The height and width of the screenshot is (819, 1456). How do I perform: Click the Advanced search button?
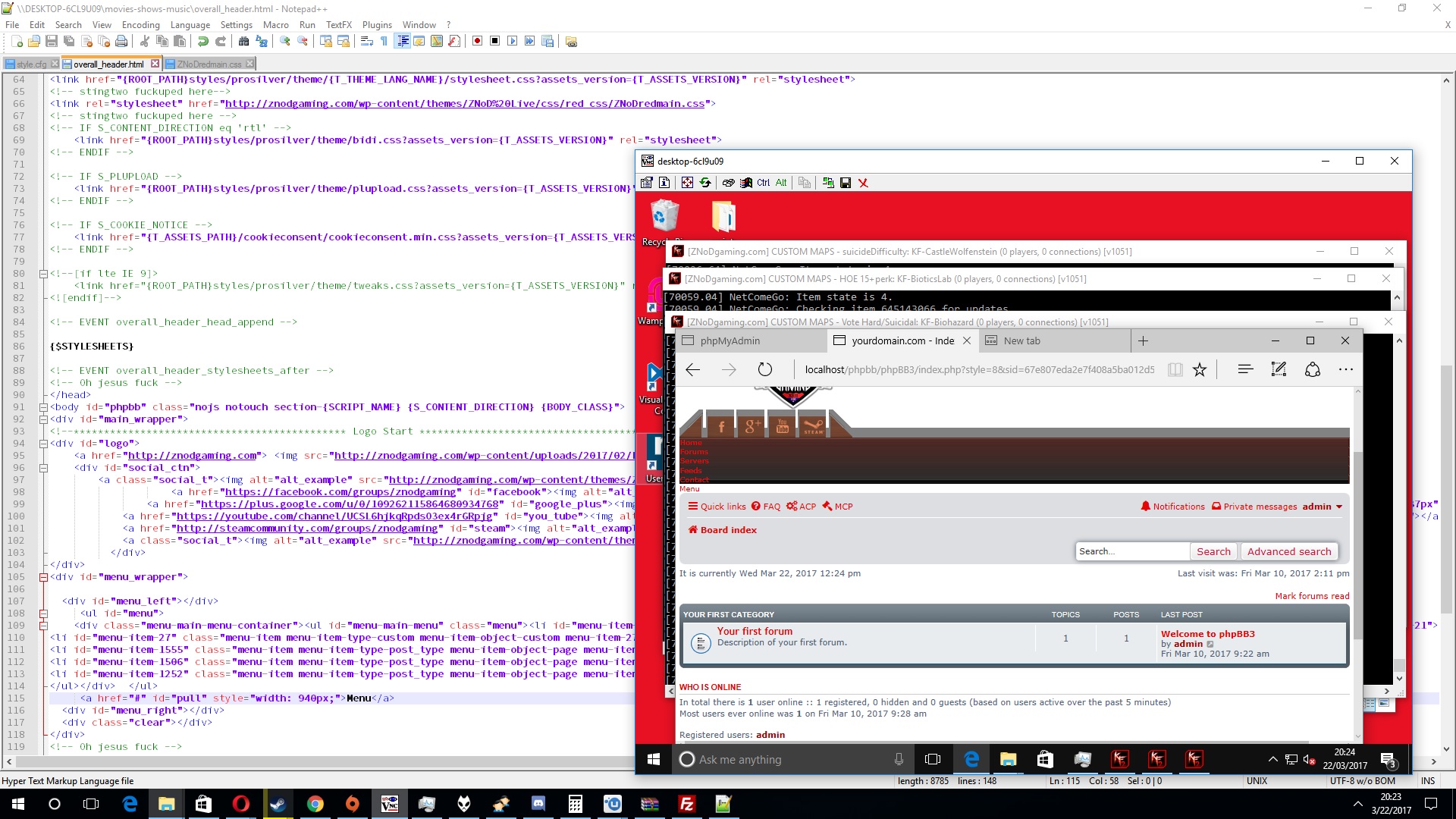click(1288, 551)
